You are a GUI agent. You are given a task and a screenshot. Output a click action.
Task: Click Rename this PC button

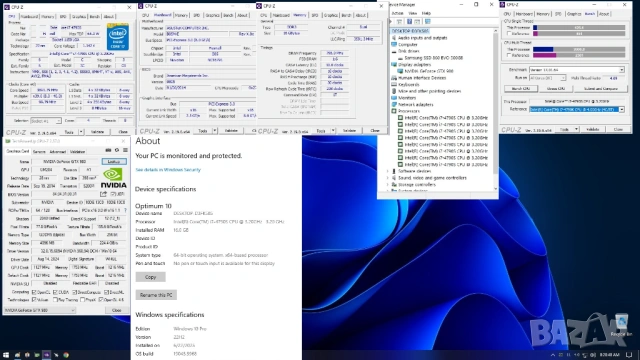pos(156,295)
